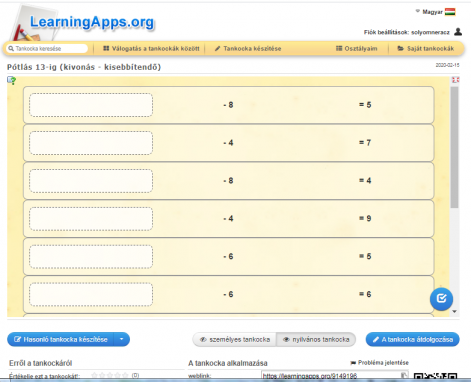471x382 pixels.
Task: Select the nyilvános tankocka visibility option
Action: 316,339
